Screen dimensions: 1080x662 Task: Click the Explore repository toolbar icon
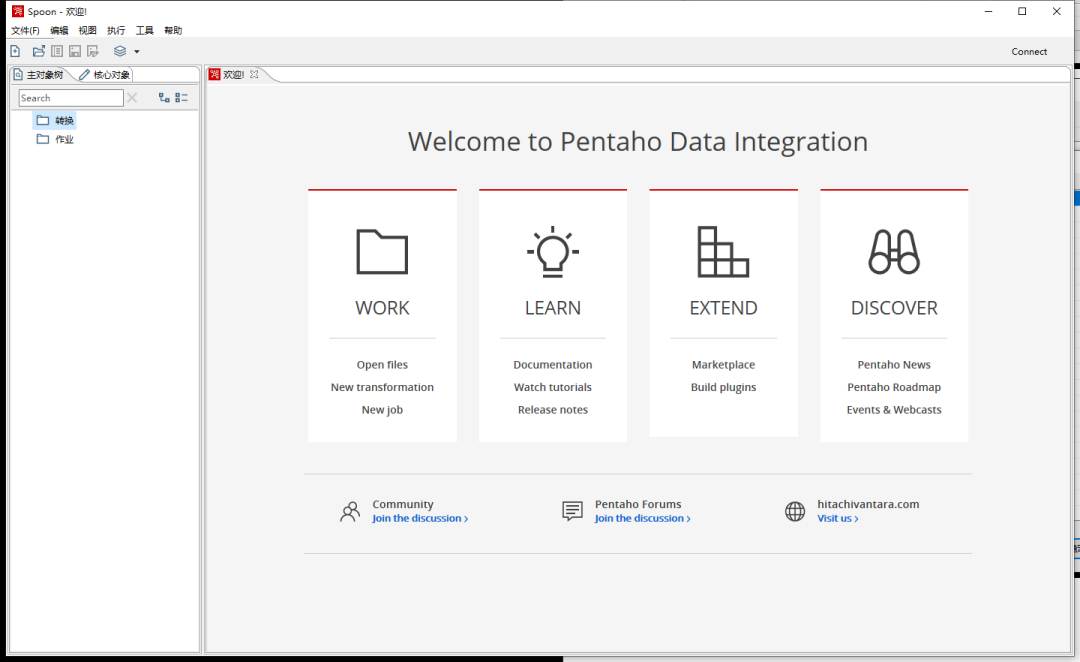point(57,51)
